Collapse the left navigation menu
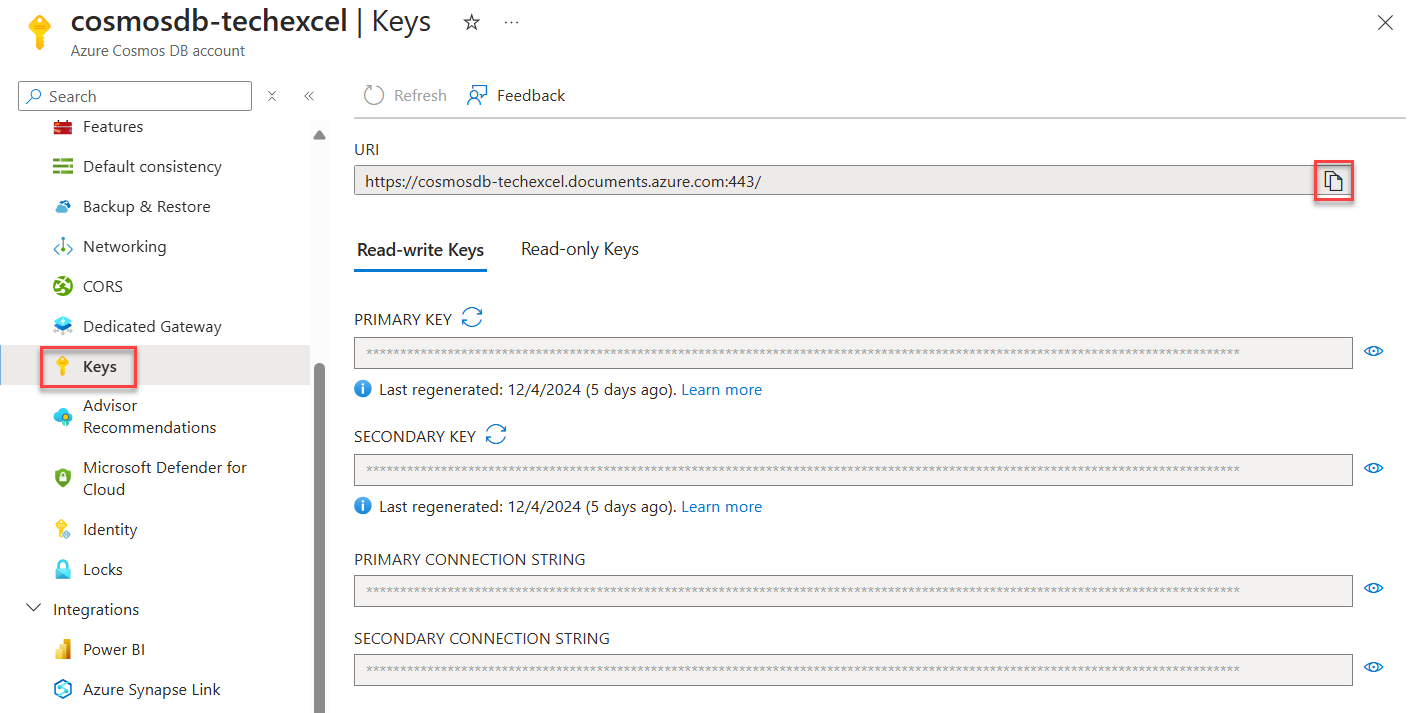1423x713 pixels. click(309, 95)
